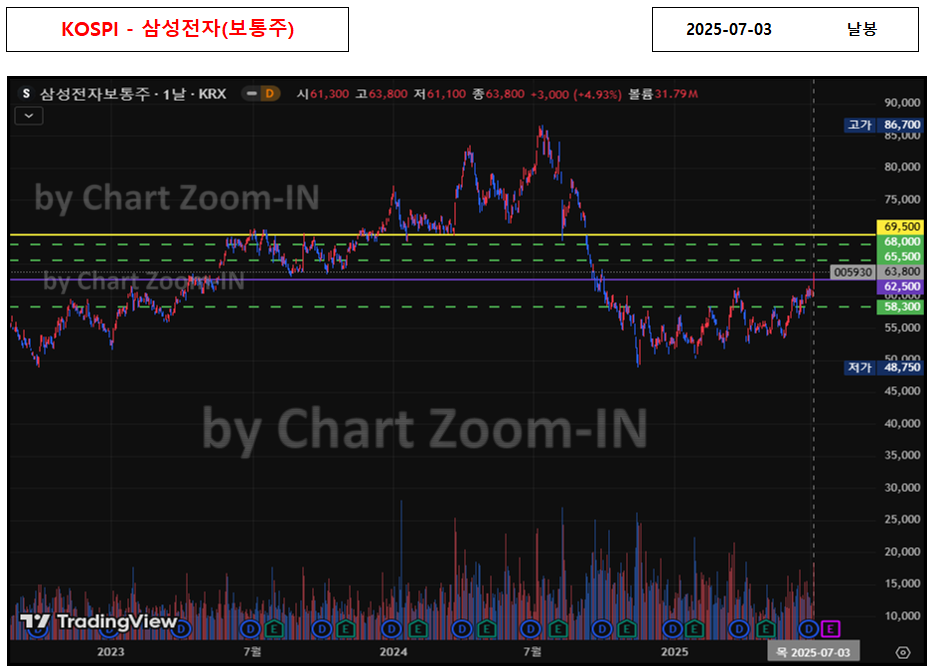Click the green earnings E marker just right of 2024

click(417, 629)
